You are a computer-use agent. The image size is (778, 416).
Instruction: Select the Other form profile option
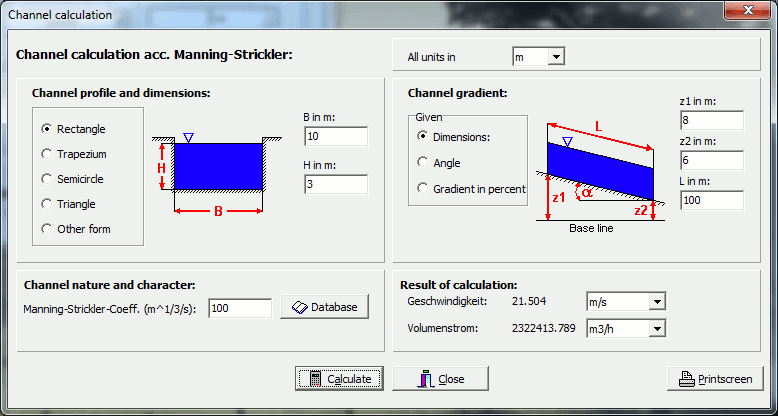point(46,229)
